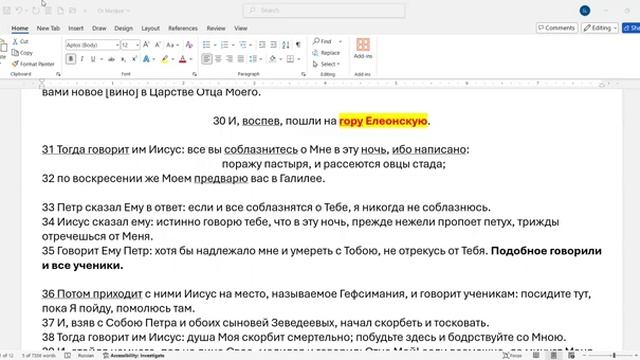The image size is (640, 360).
Task: Open Find from the Editing group
Action: (x=322, y=41)
